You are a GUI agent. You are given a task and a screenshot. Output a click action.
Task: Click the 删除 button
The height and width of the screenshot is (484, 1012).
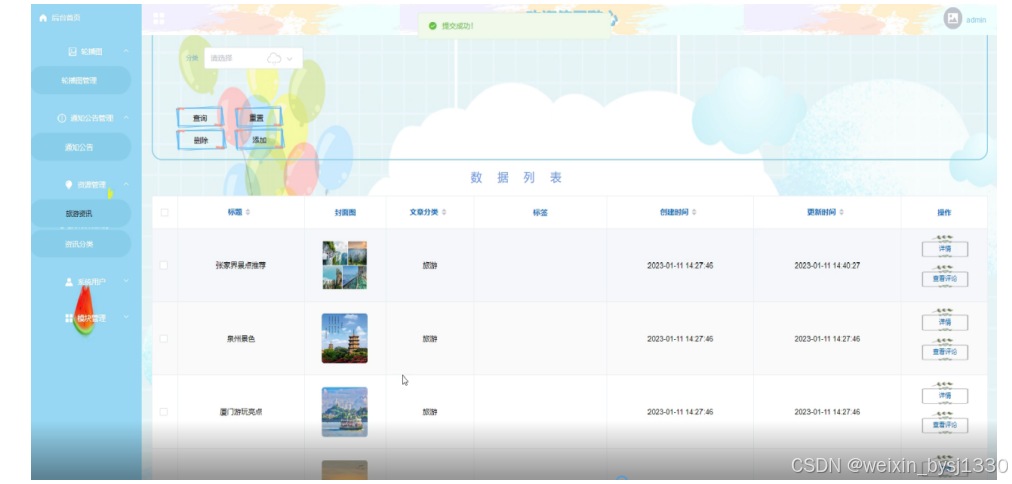[x=200, y=140]
